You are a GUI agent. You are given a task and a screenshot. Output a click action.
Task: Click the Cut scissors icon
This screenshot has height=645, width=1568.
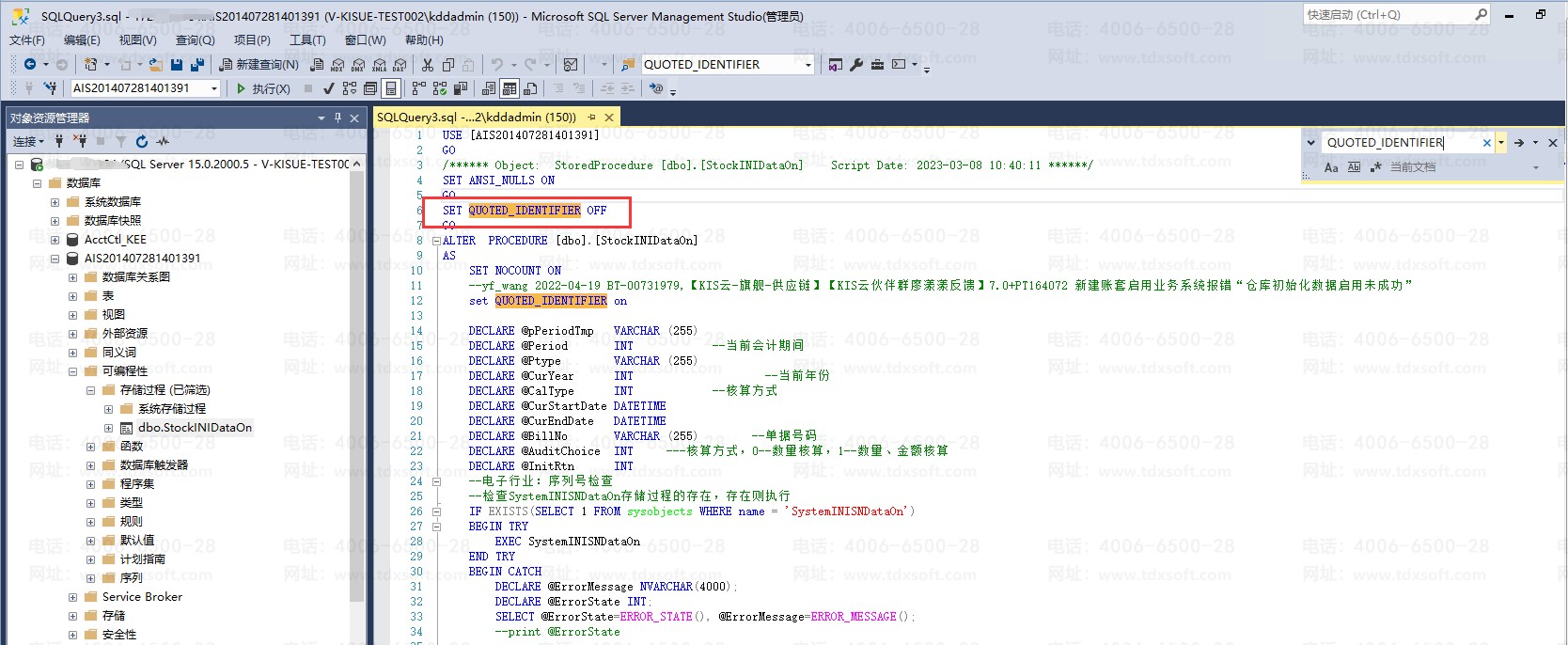pos(428,65)
